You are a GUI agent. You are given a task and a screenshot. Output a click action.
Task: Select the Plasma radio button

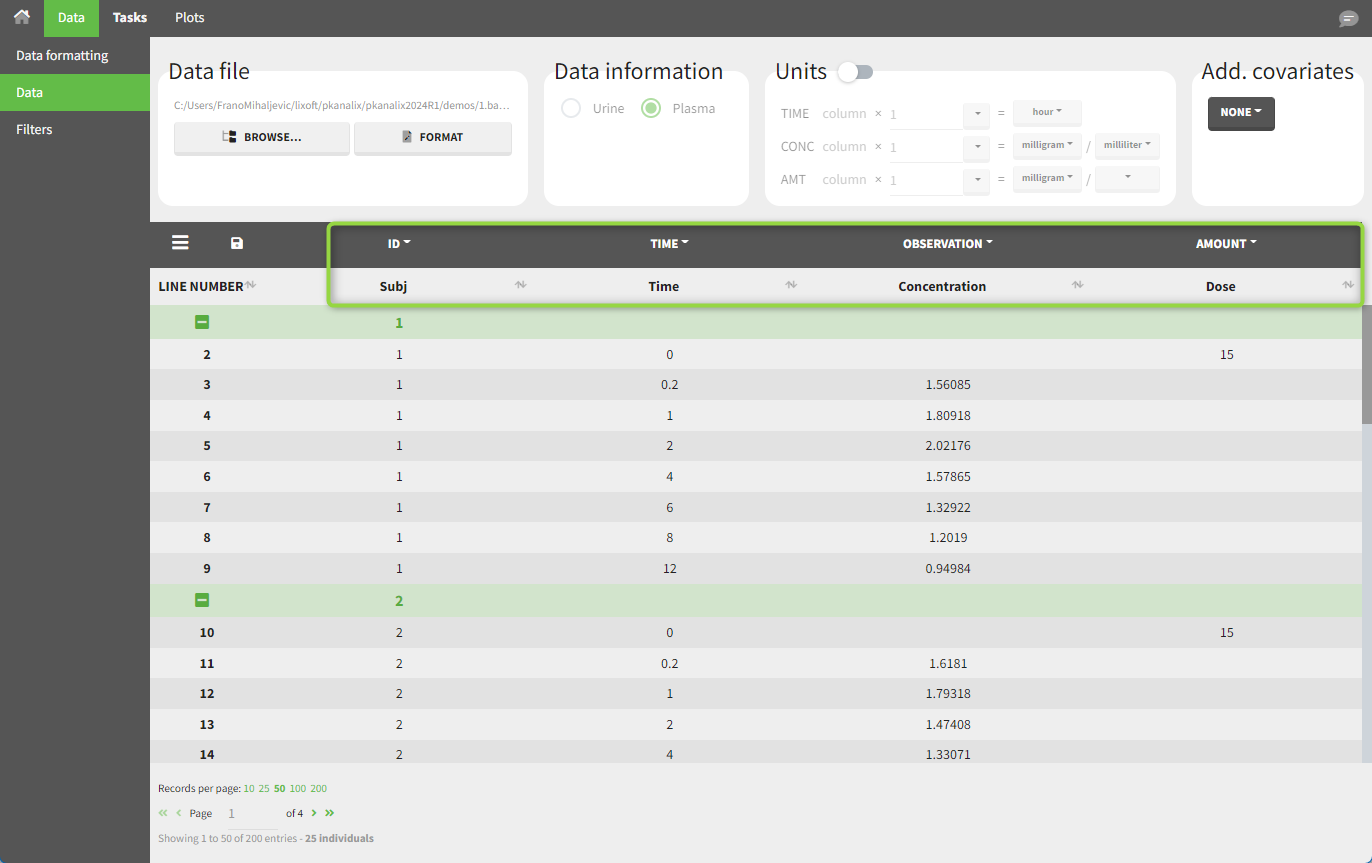click(651, 108)
